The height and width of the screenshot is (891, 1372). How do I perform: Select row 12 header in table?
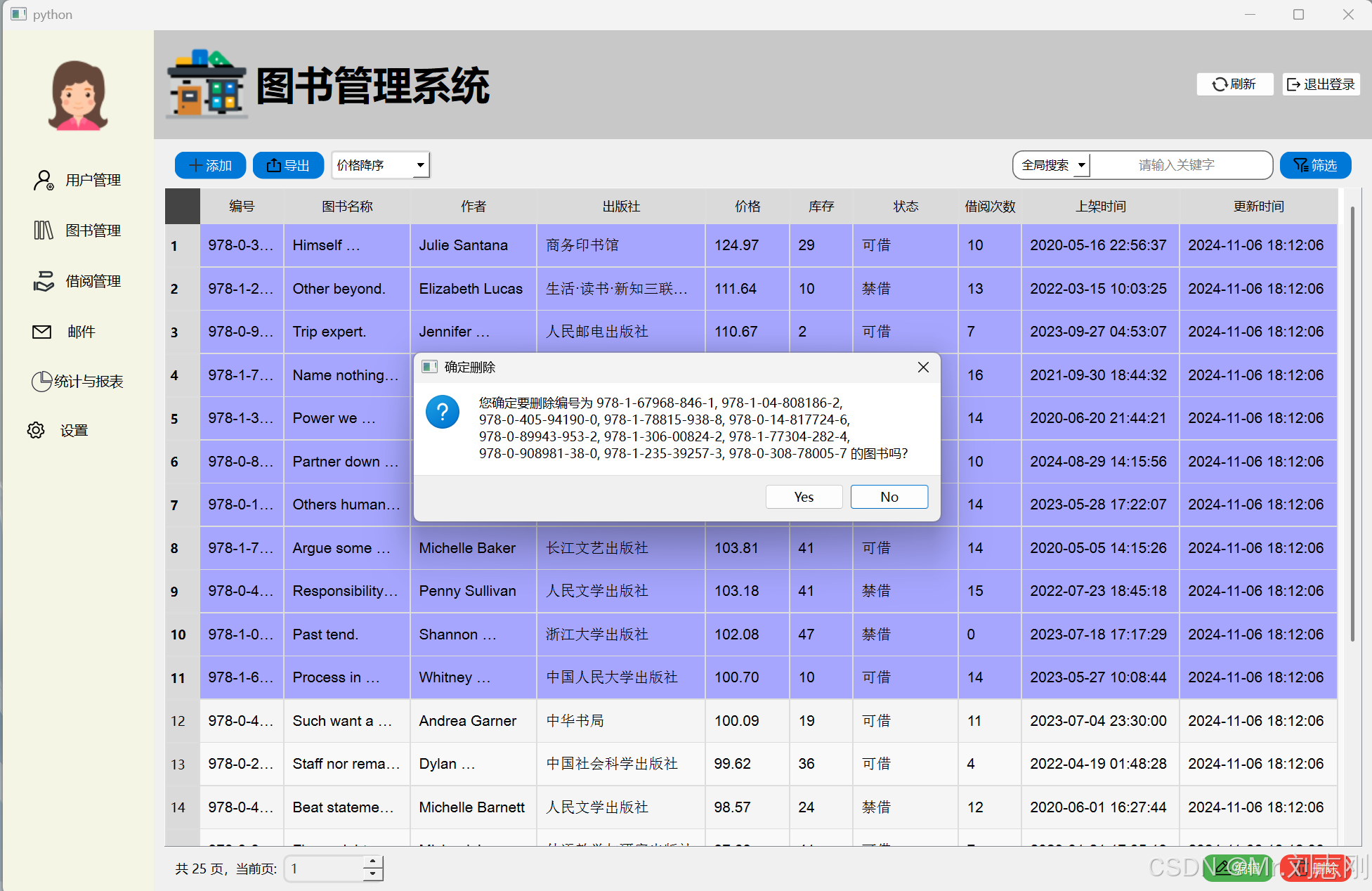(178, 721)
